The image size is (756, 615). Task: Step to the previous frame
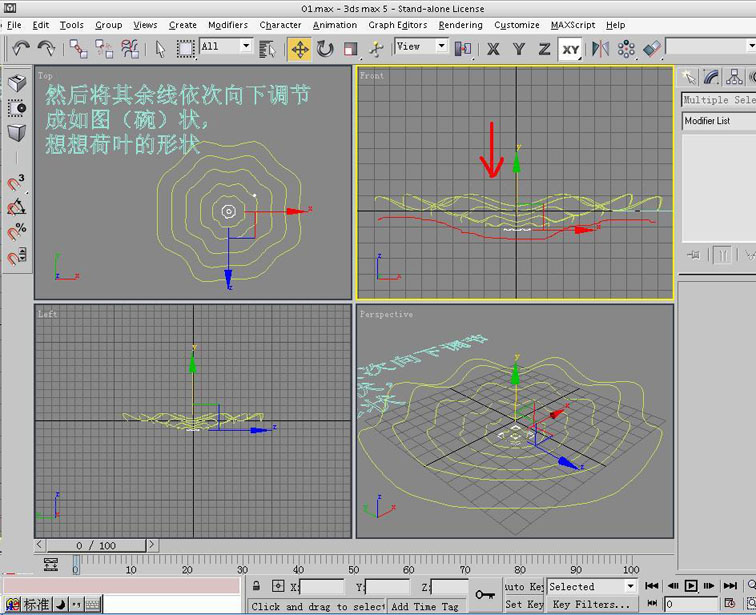pos(673,586)
